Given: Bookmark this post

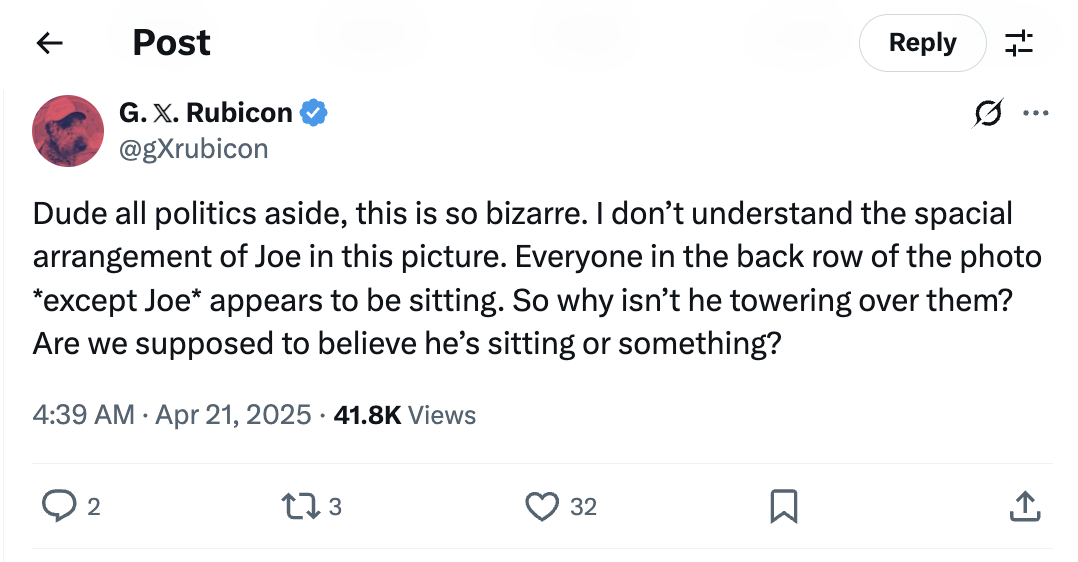Looking at the screenshot, I should 783,507.
